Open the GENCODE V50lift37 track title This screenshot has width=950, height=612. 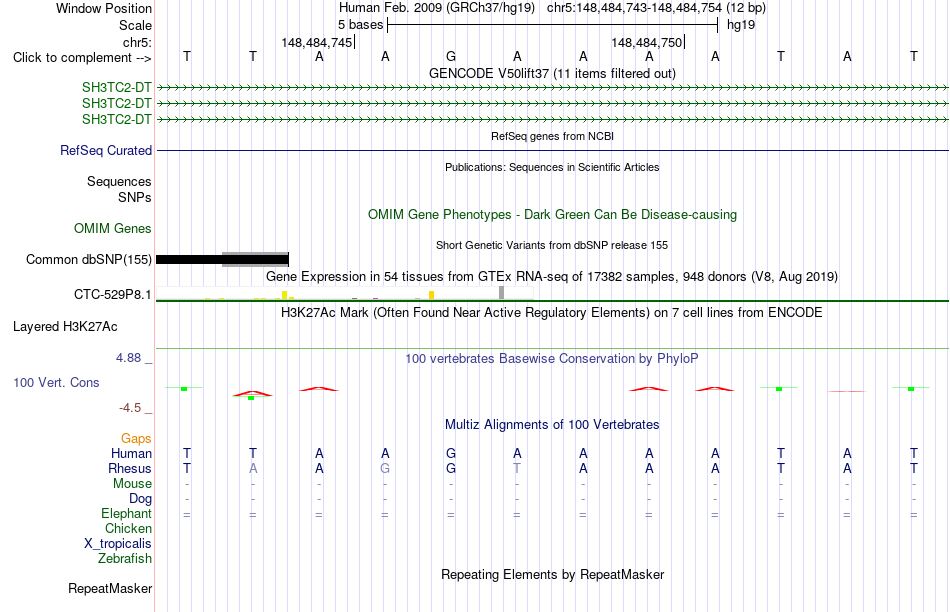(x=552, y=73)
